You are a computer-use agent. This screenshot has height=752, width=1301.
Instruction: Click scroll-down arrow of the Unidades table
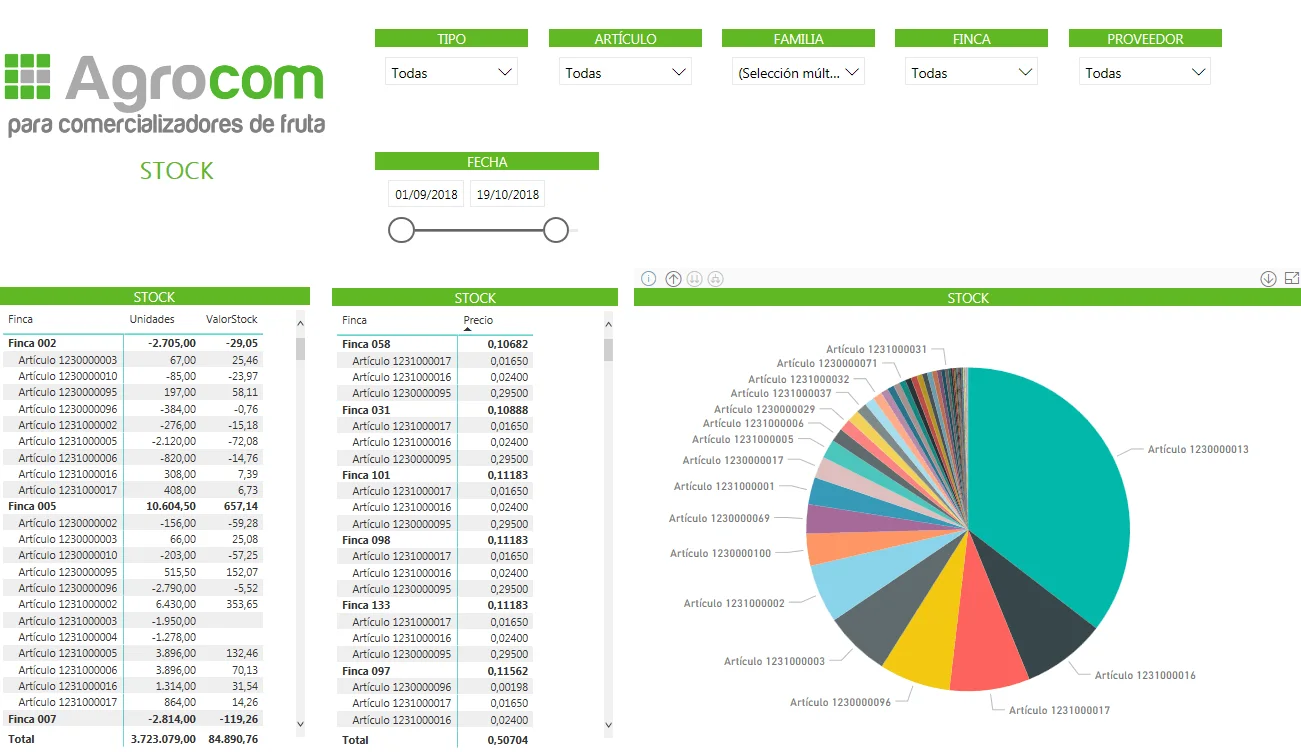pyautogui.click(x=300, y=723)
